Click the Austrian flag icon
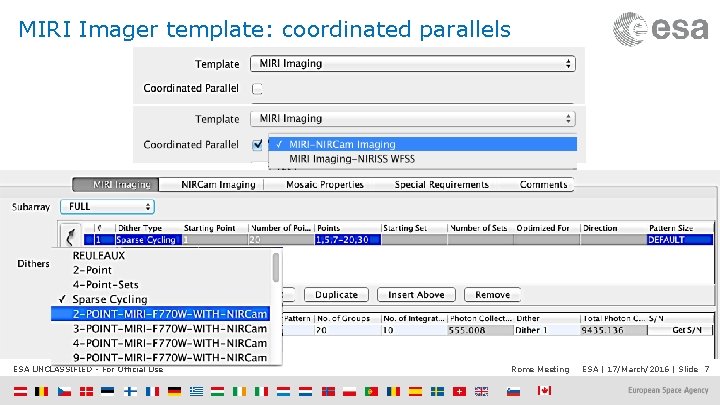Image resolution: width=720 pixels, height=405 pixels. pos(20,391)
